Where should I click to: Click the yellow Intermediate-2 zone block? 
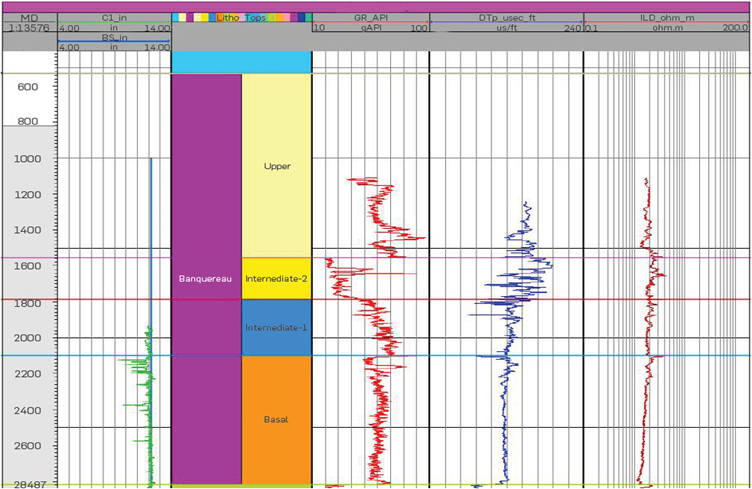[x=277, y=279]
